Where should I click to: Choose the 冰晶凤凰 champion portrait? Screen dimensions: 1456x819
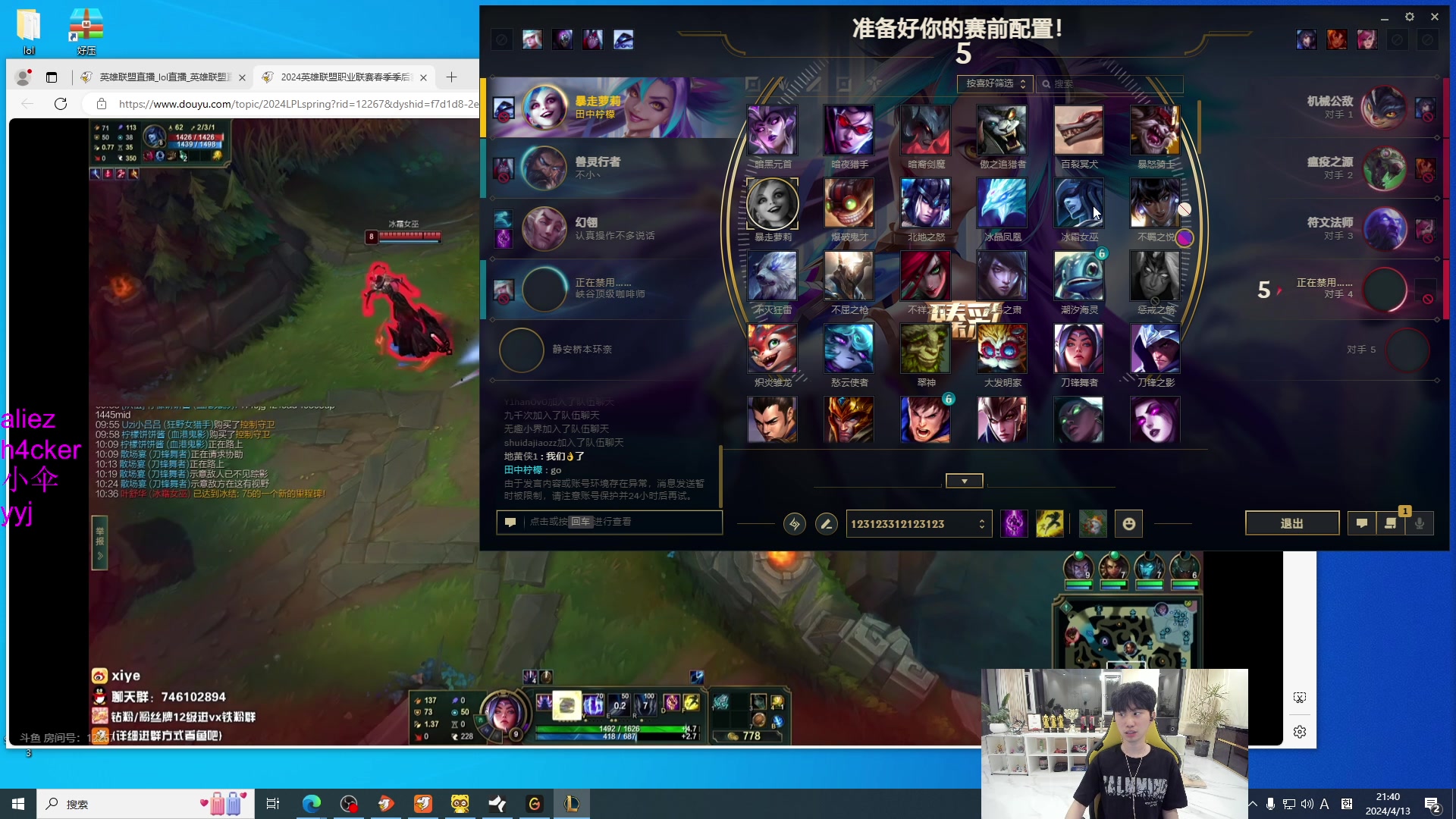point(1002,203)
